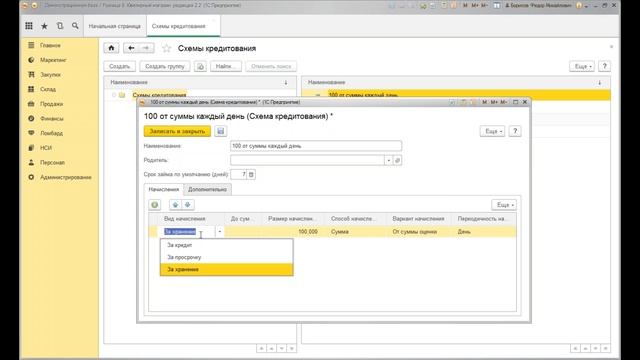
Task: Go back with the left arrow
Action: click(x=131, y=48)
